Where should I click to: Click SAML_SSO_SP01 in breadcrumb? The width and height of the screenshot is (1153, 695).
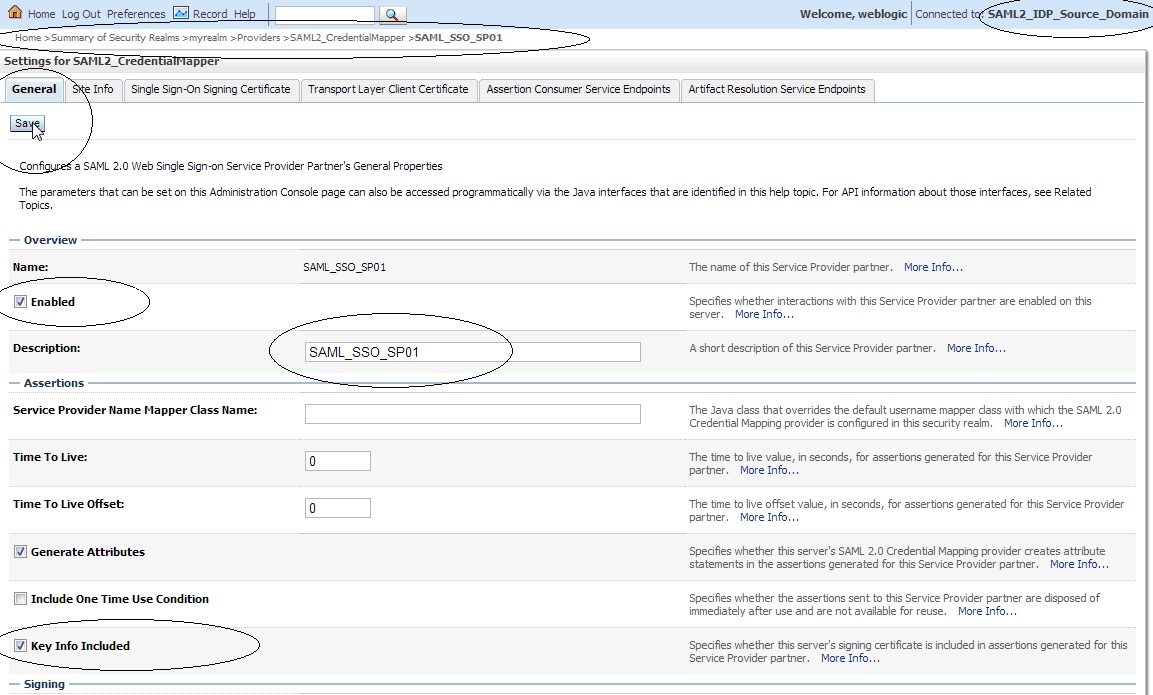point(458,38)
